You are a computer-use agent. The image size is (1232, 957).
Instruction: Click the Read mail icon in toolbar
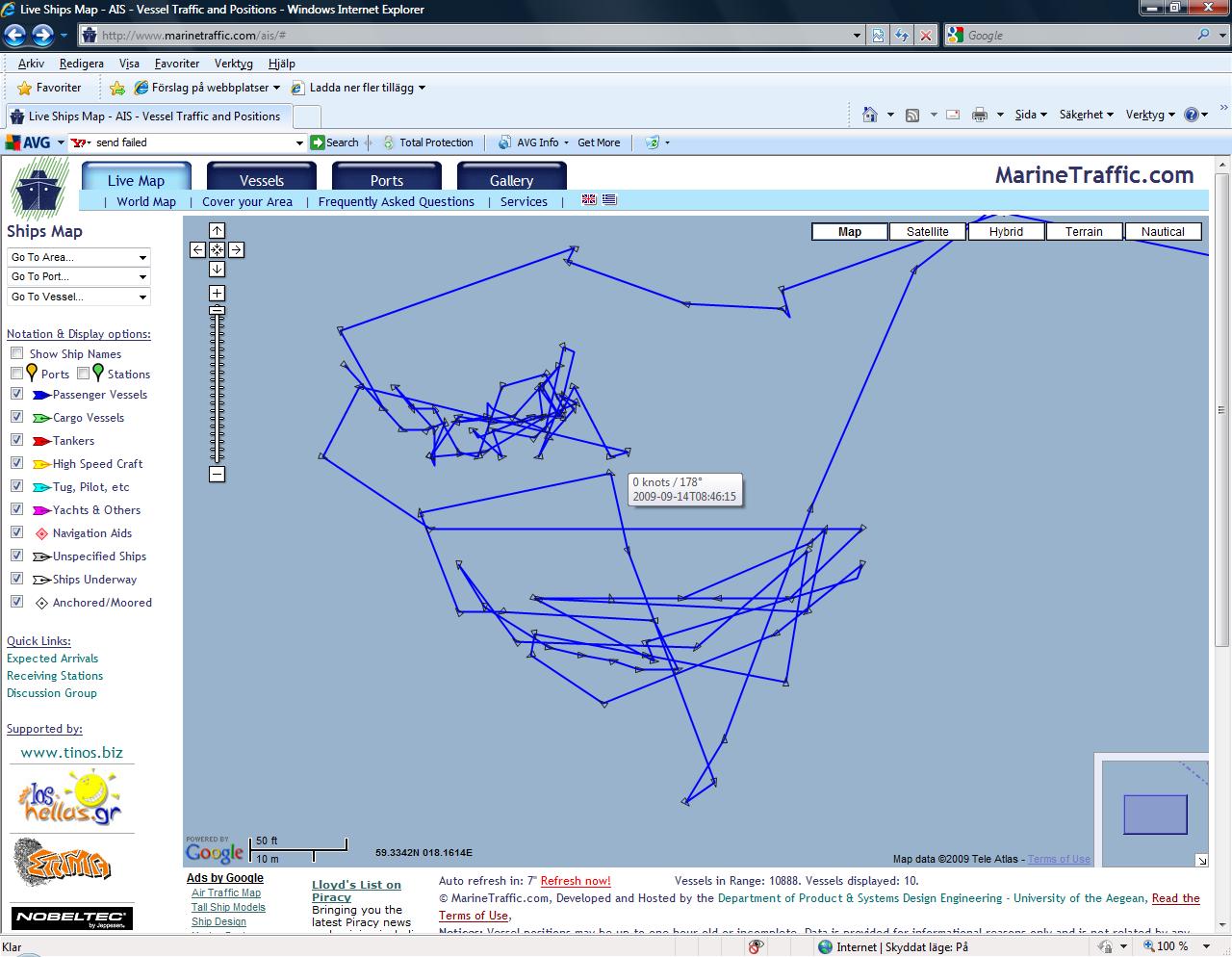click(953, 115)
